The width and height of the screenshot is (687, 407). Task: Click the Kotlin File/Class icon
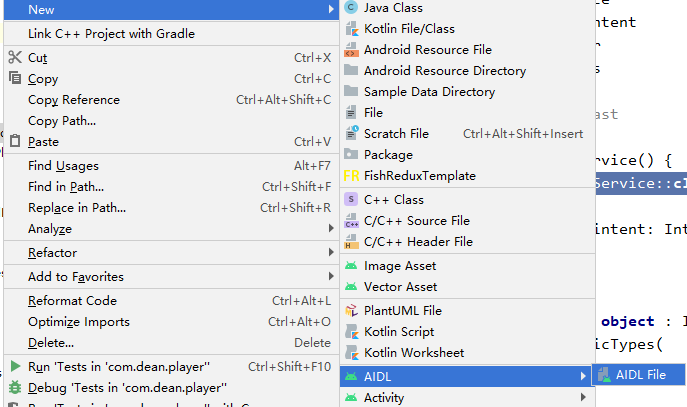pyautogui.click(x=351, y=28)
